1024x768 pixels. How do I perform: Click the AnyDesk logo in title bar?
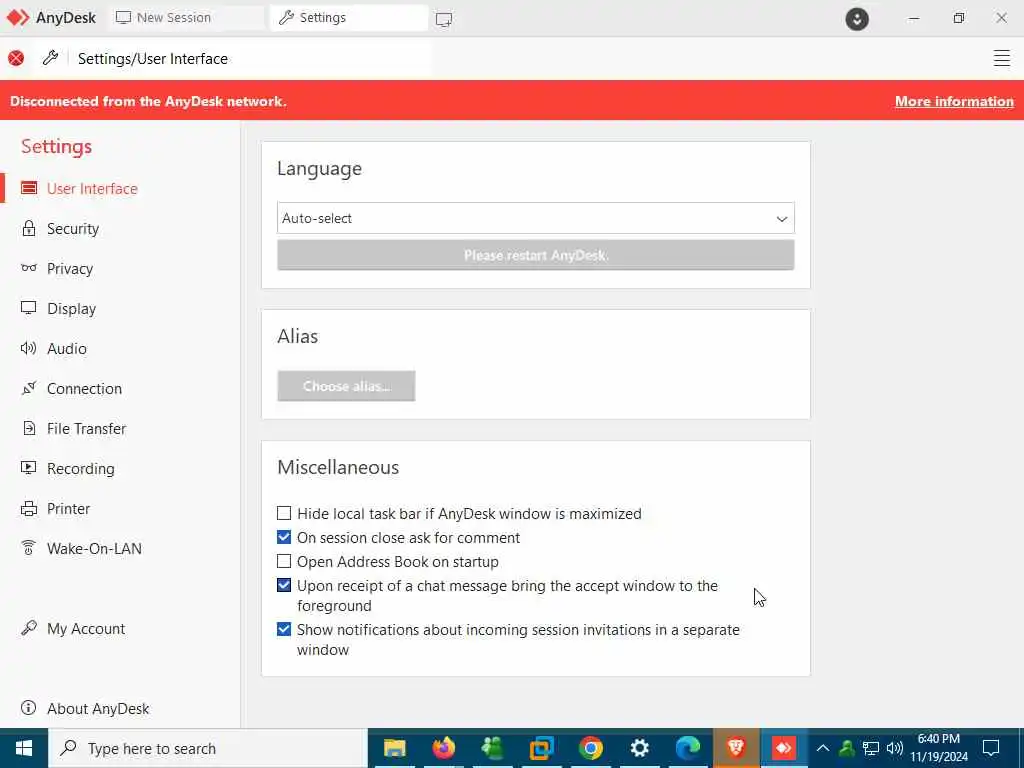click(x=18, y=18)
